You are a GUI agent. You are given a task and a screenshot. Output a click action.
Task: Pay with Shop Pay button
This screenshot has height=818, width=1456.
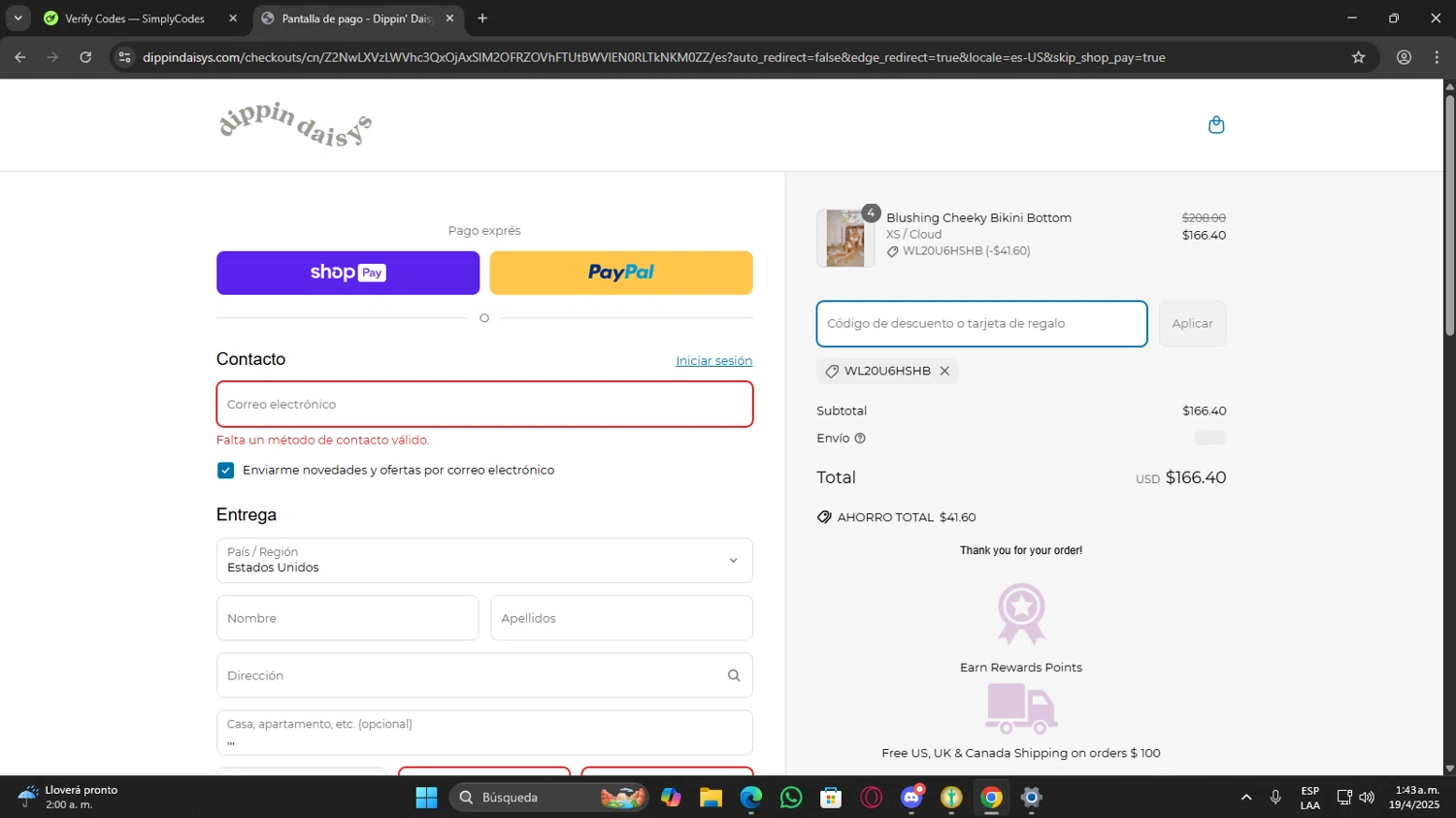tap(347, 273)
